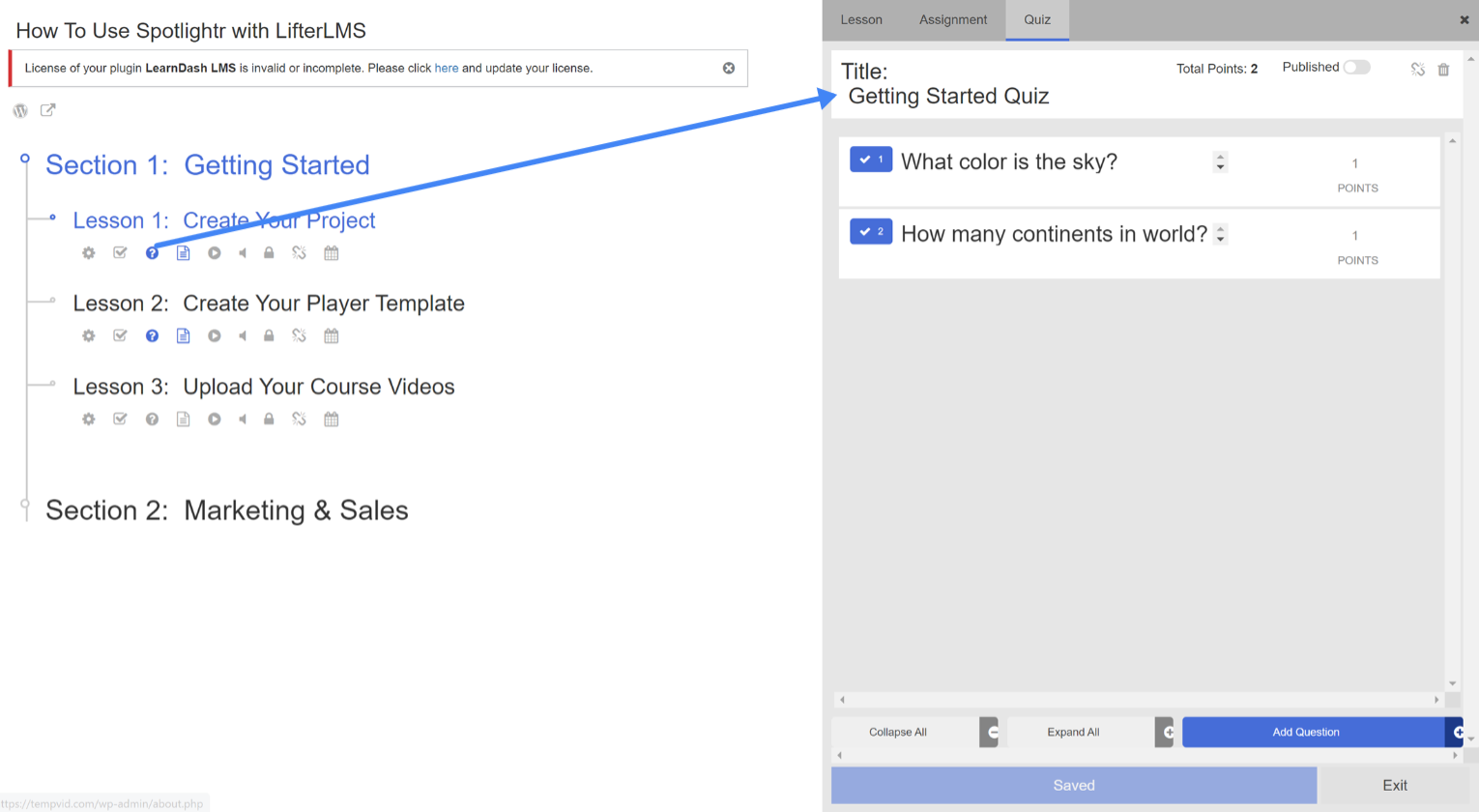The width and height of the screenshot is (1479, 812).
Task: Edit the quiz title Getting Started Quiz
Action: [x=948, y=96]
